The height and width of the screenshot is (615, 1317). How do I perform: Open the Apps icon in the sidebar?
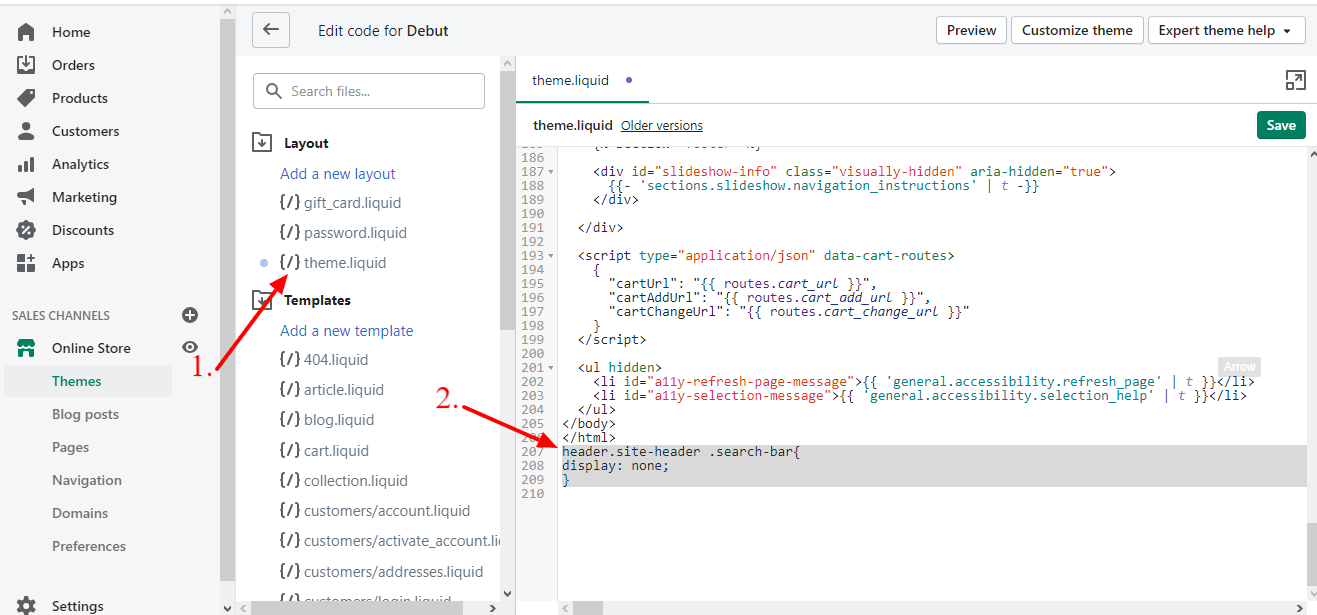[x=23, y=263]
